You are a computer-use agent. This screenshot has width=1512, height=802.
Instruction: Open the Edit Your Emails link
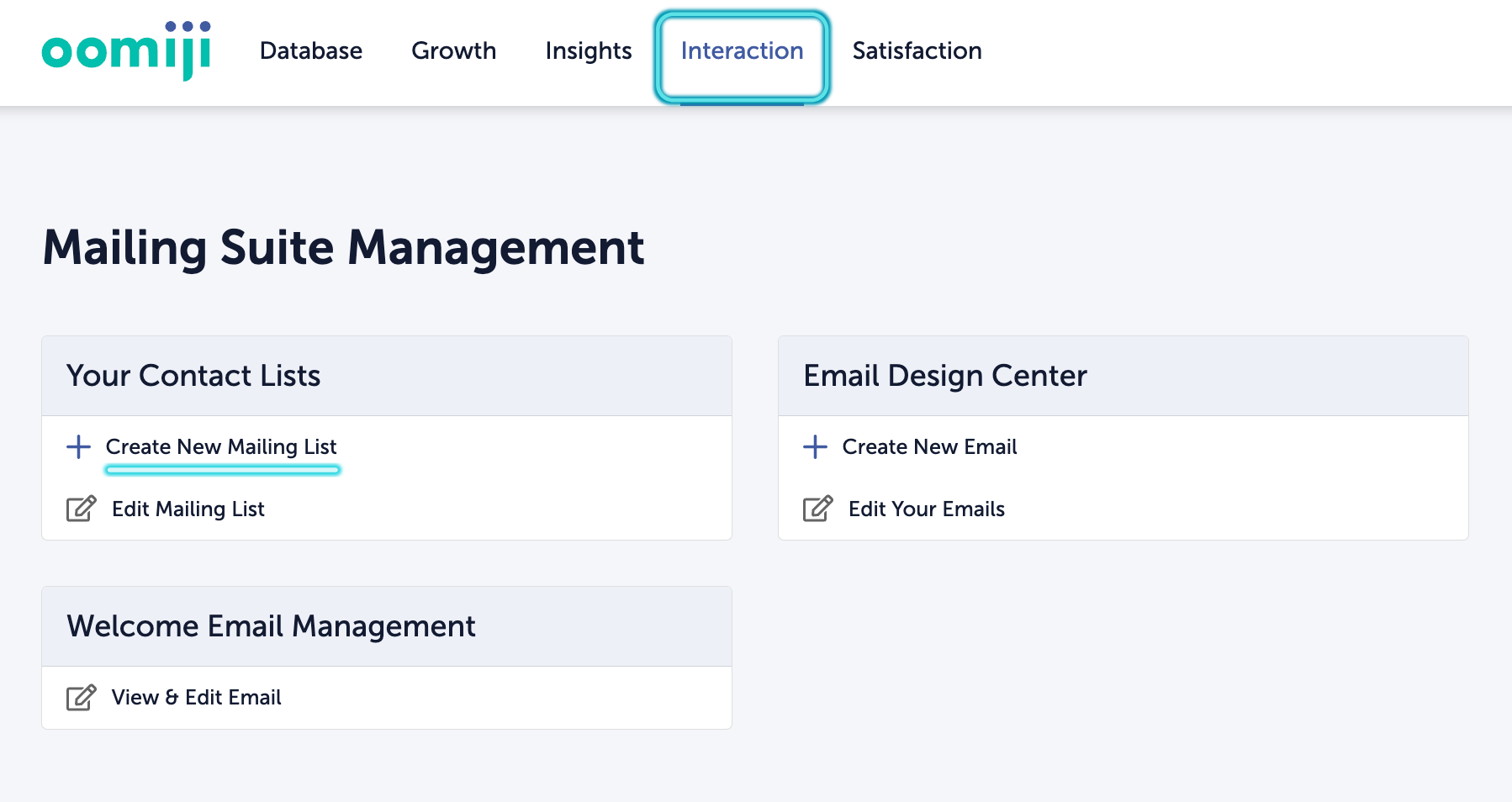[927, 509]
